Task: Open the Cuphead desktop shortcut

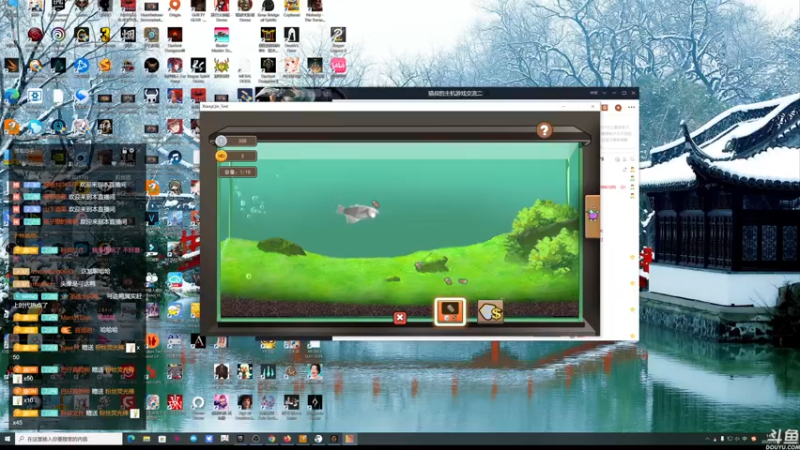Action: tap(291, 9)
